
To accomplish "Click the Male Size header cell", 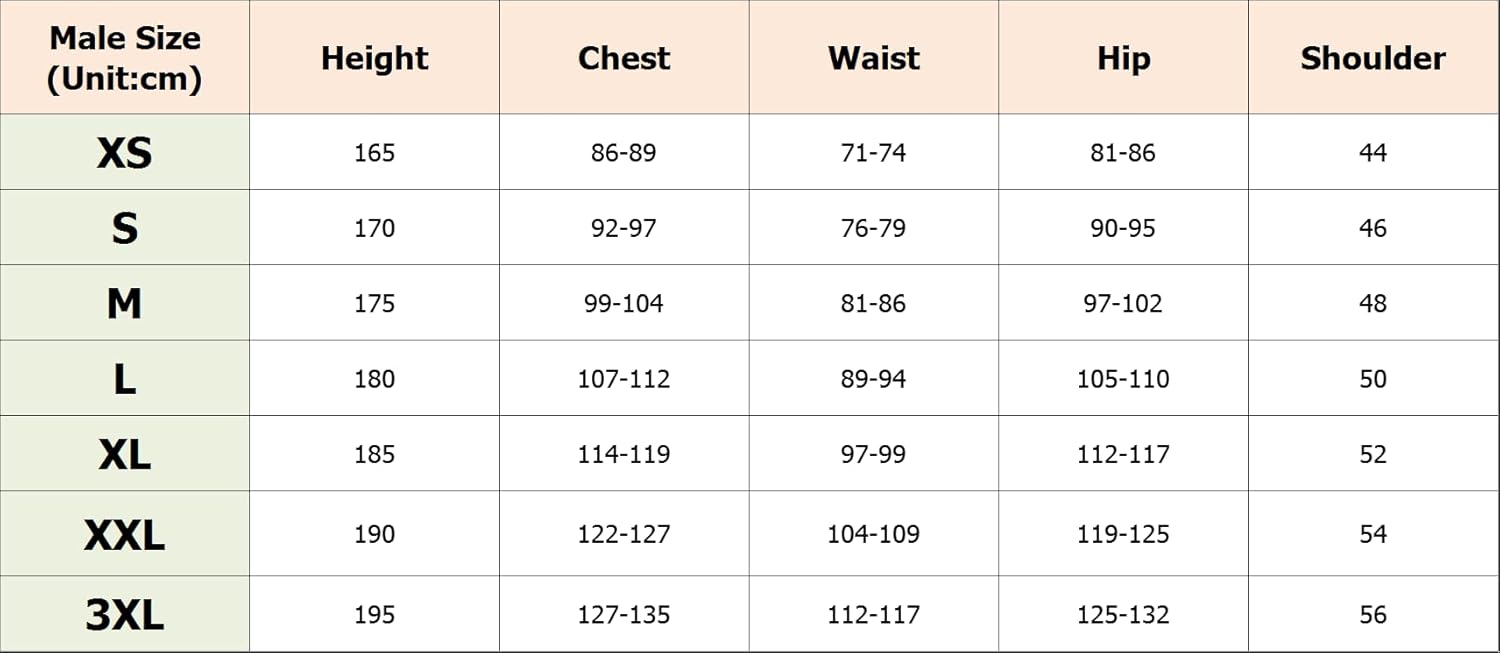I will [125, 58].
